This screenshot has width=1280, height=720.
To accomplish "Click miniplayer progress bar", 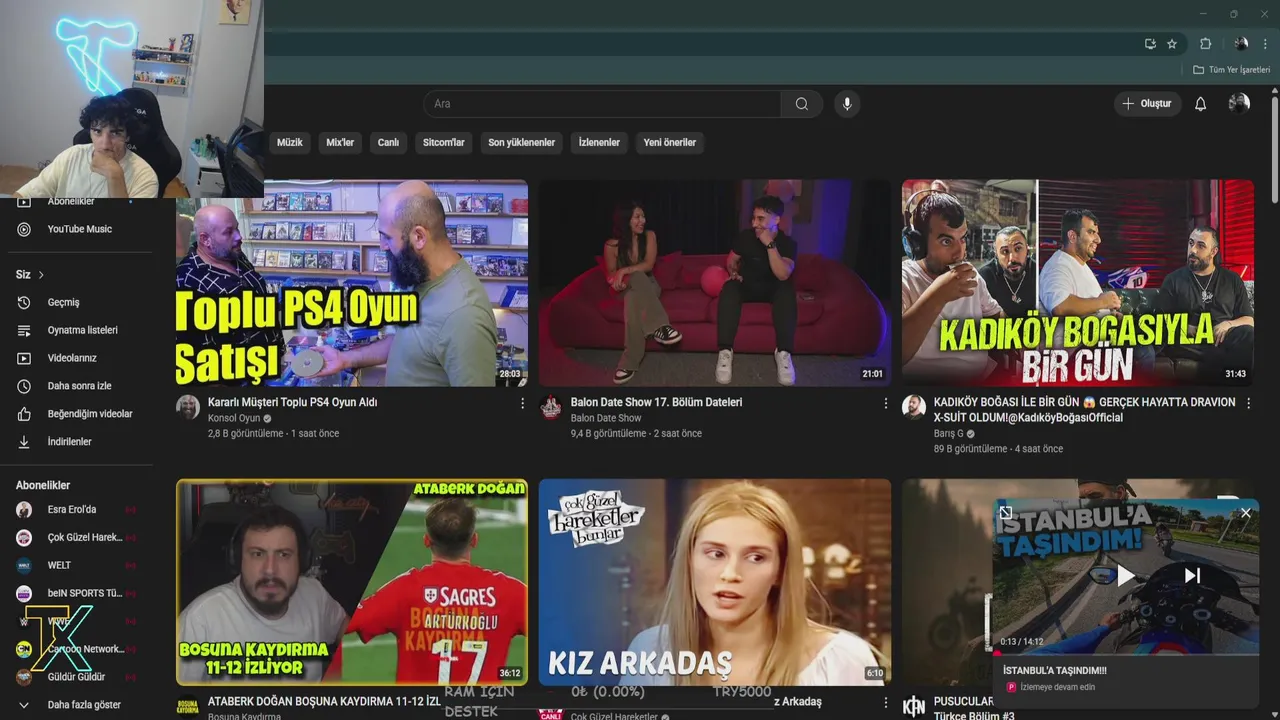I will [1126, 653].
